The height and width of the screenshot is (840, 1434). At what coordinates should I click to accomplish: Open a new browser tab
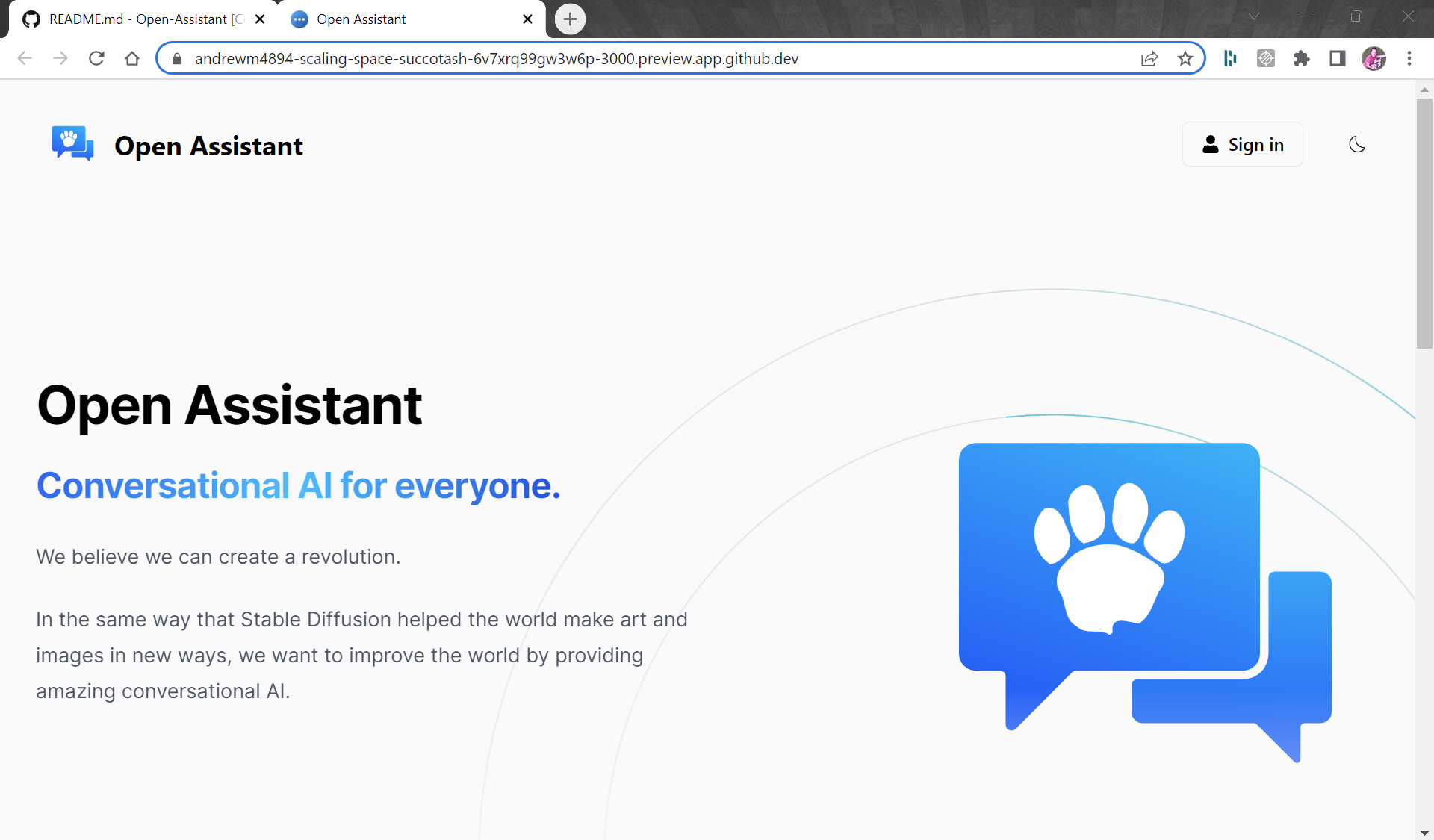coord(570,19)
